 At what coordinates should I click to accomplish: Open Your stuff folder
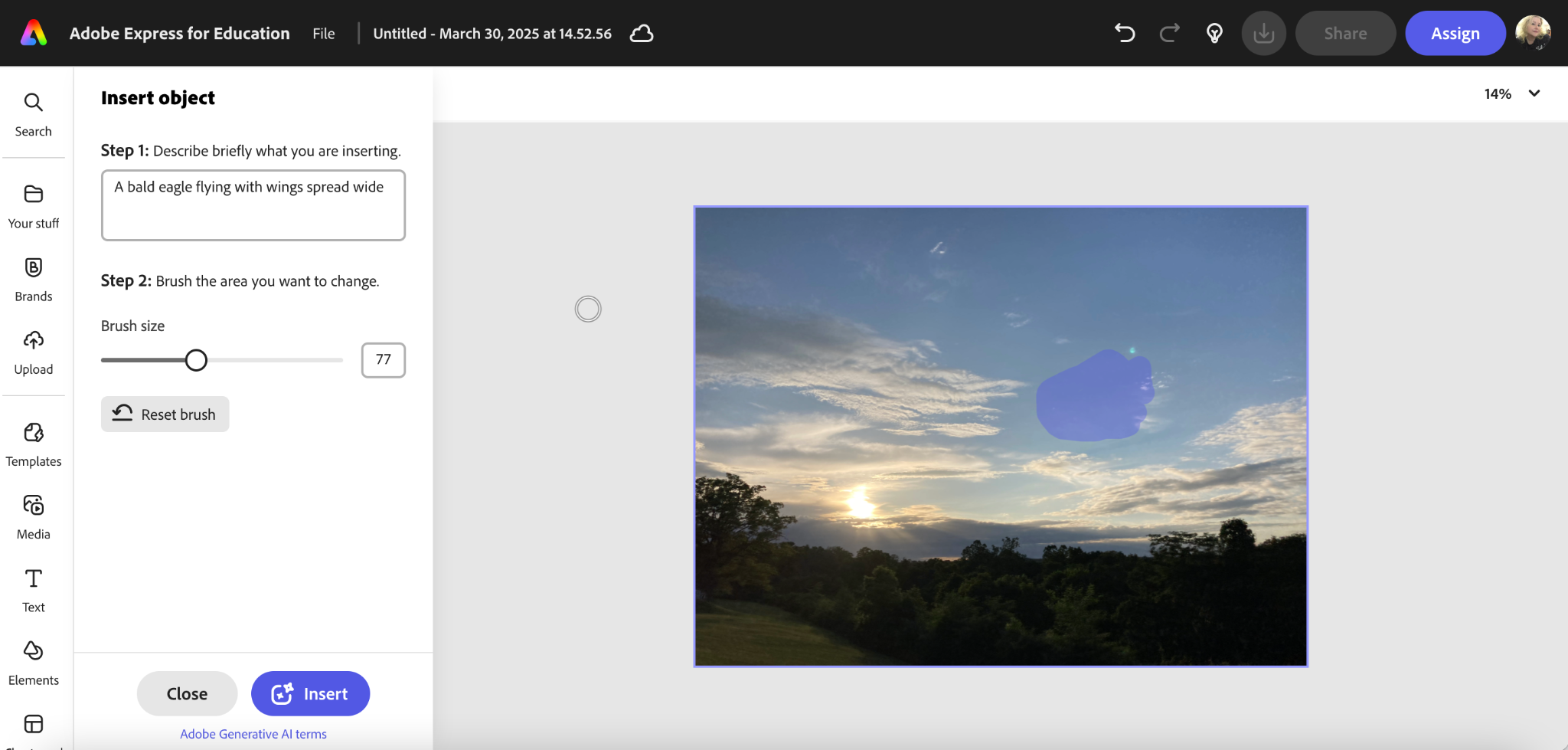[33, 206]
